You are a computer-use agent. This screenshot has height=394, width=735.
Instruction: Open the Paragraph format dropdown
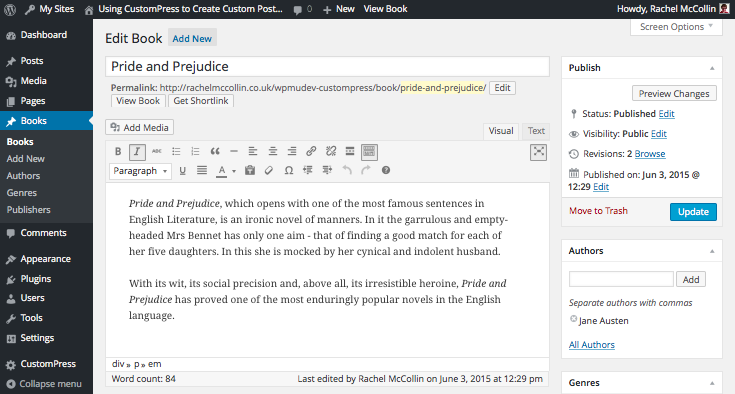140,171
